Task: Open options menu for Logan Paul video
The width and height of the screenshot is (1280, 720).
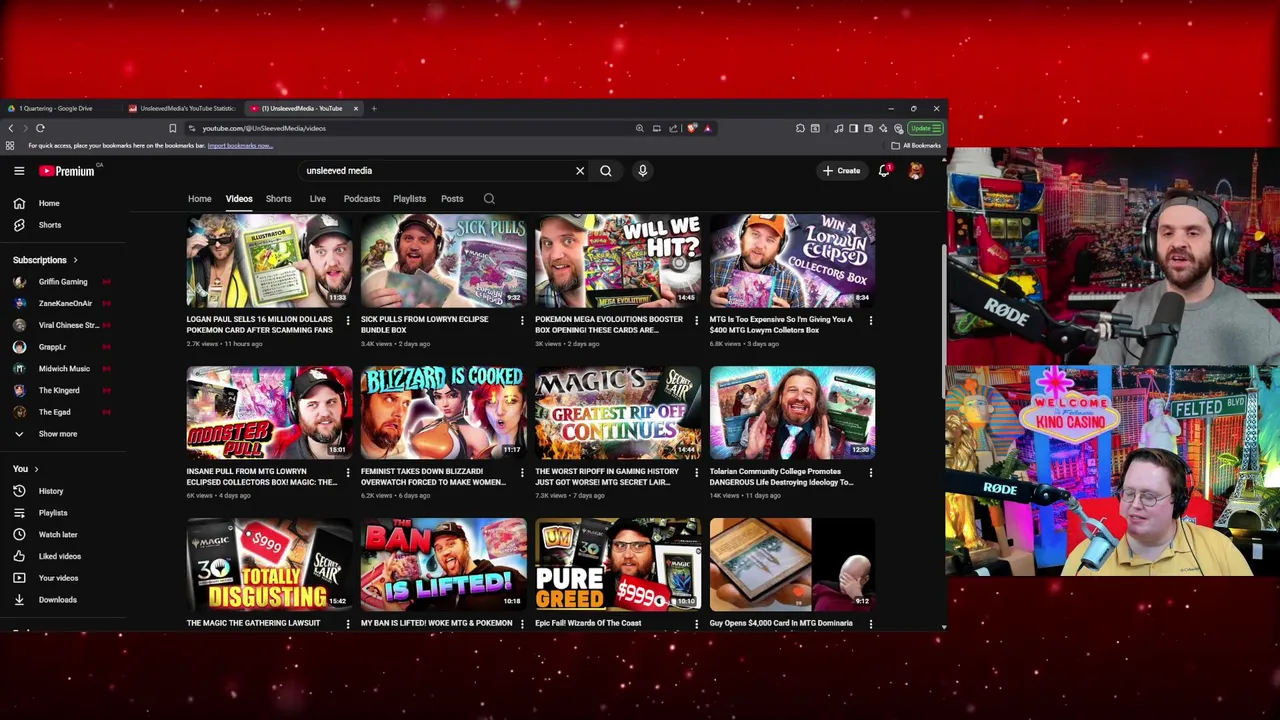Action: (x=347, y=321)
